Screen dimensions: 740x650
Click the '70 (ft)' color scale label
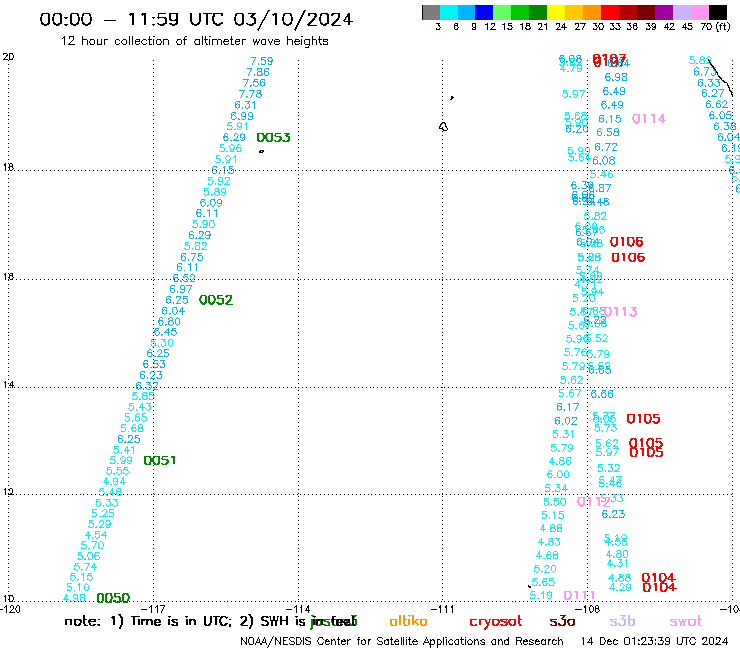point(715,26)
